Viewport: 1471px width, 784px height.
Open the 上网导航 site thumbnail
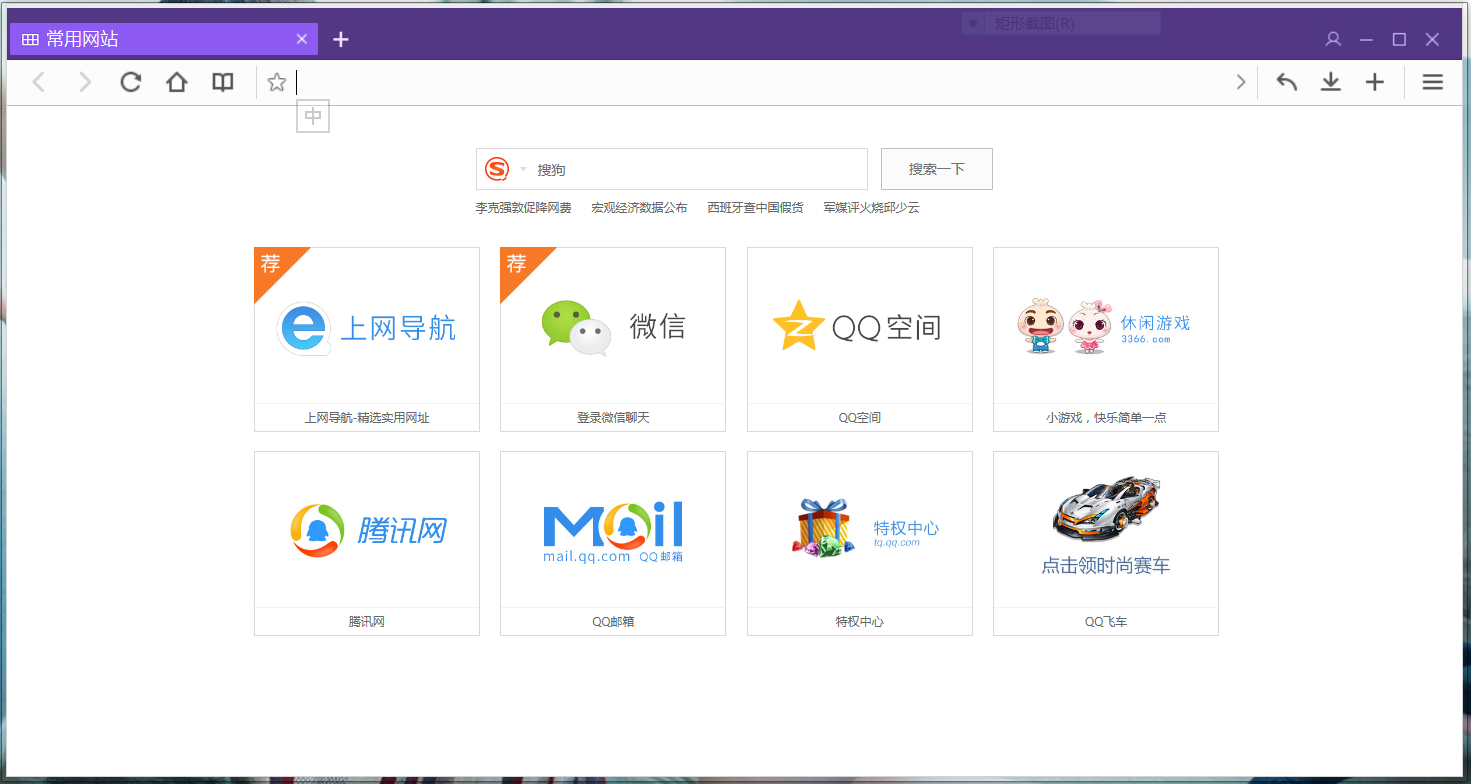(367, 326)
